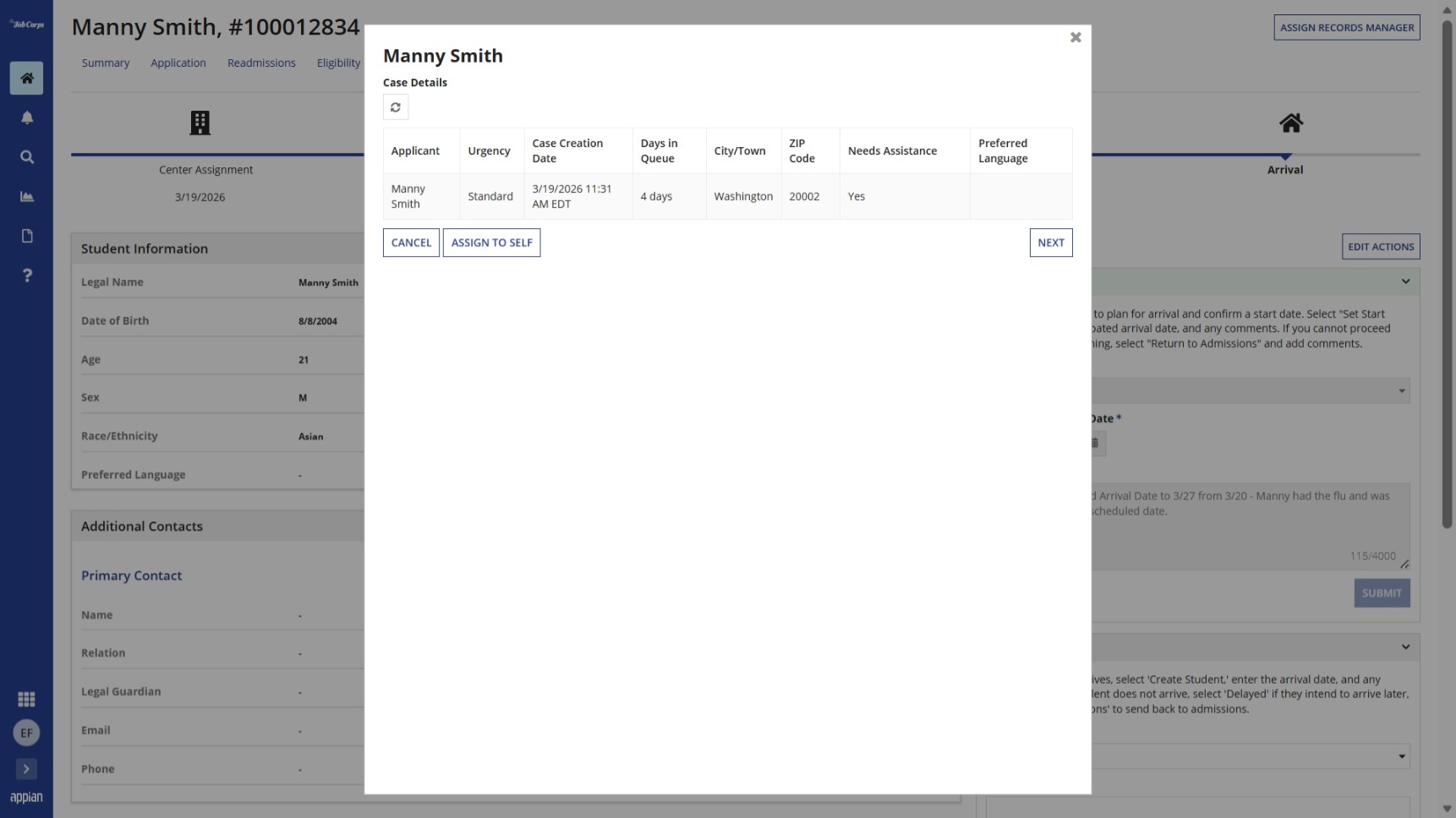
Task: Open the documents icon in sidebar
Action: [x=26, y=236]
